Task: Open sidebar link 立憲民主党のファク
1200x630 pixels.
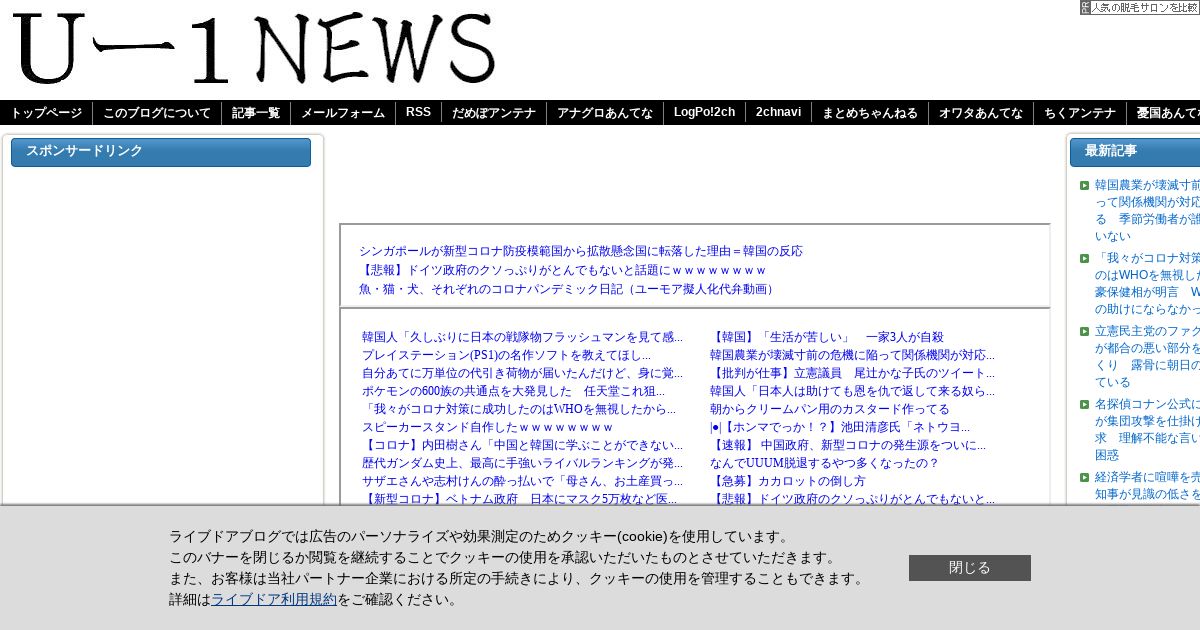Action: pos(1147,356)
